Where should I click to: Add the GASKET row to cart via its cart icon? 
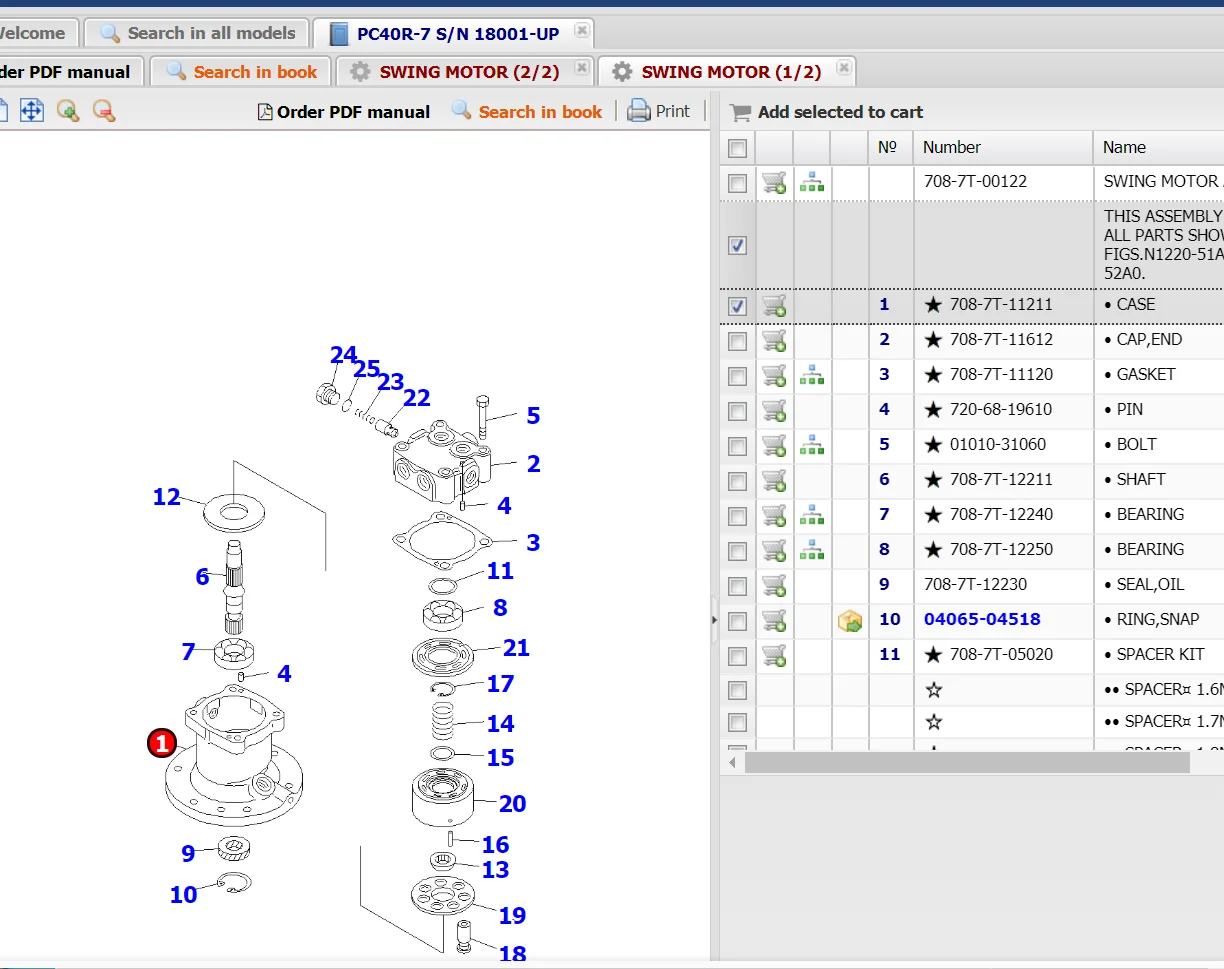[774, 375]
